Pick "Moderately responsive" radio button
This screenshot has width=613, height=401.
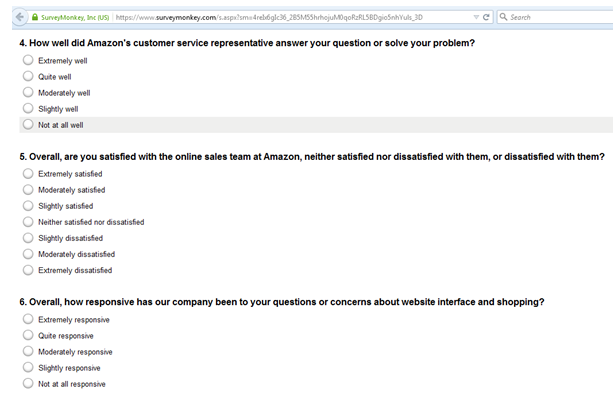point(28,351)
